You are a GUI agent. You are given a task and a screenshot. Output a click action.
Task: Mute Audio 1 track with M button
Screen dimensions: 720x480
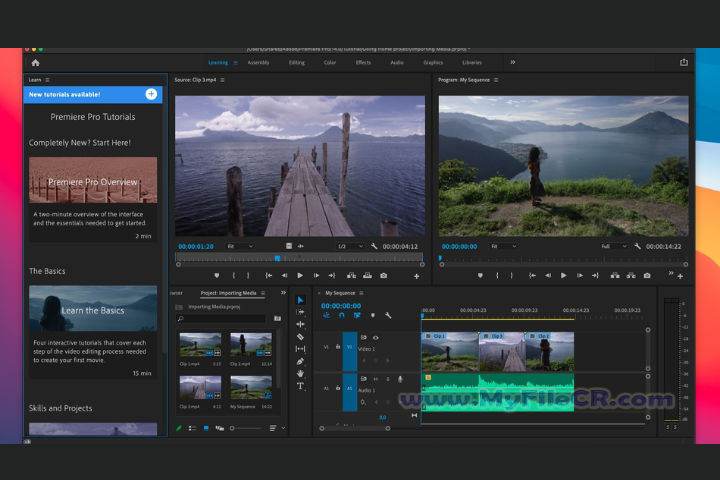pyautogui.click(x=376, y=379)
